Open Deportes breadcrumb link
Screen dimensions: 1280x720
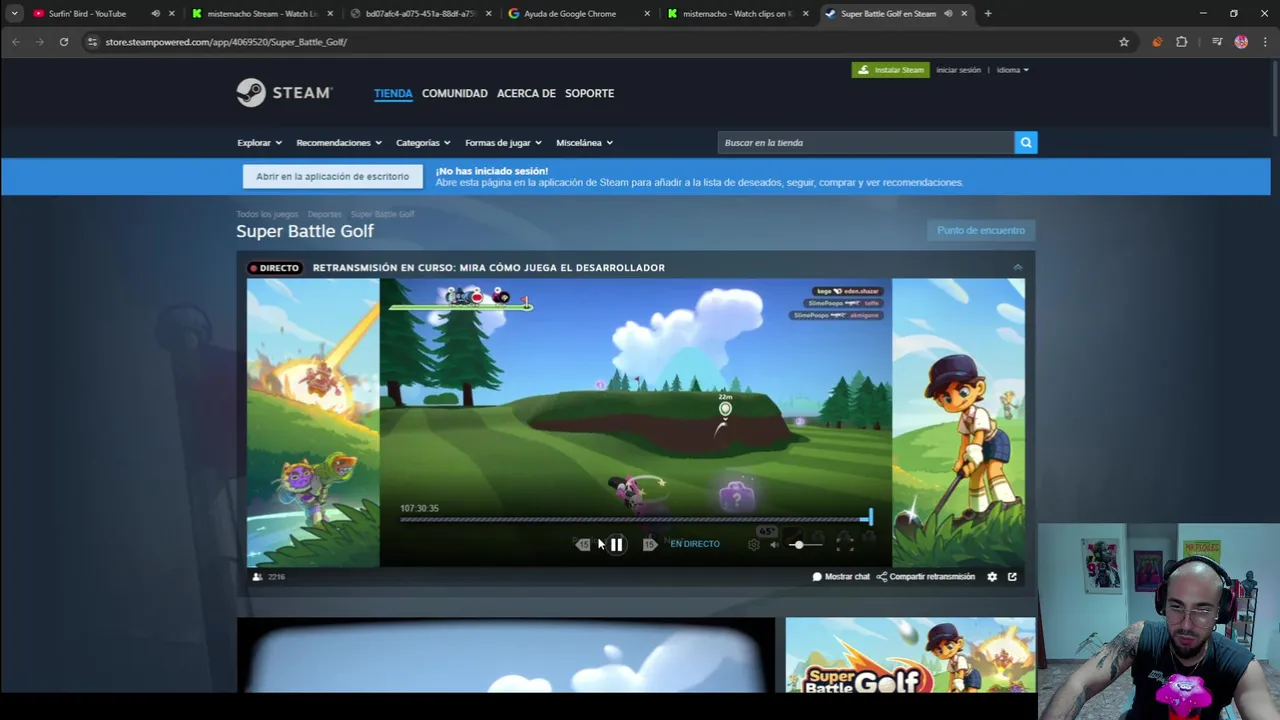[324, 214]
